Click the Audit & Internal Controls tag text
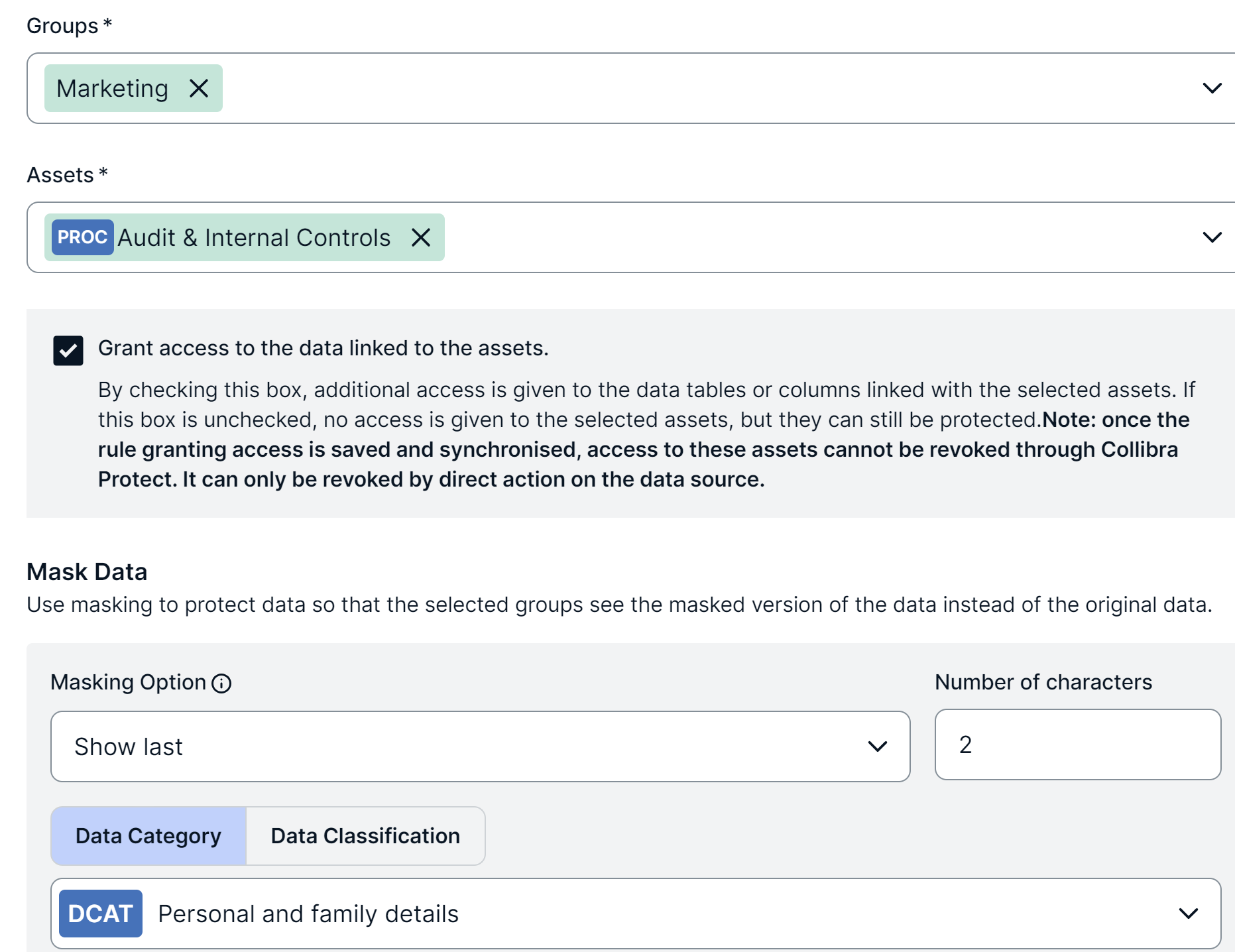 point(254,237)
